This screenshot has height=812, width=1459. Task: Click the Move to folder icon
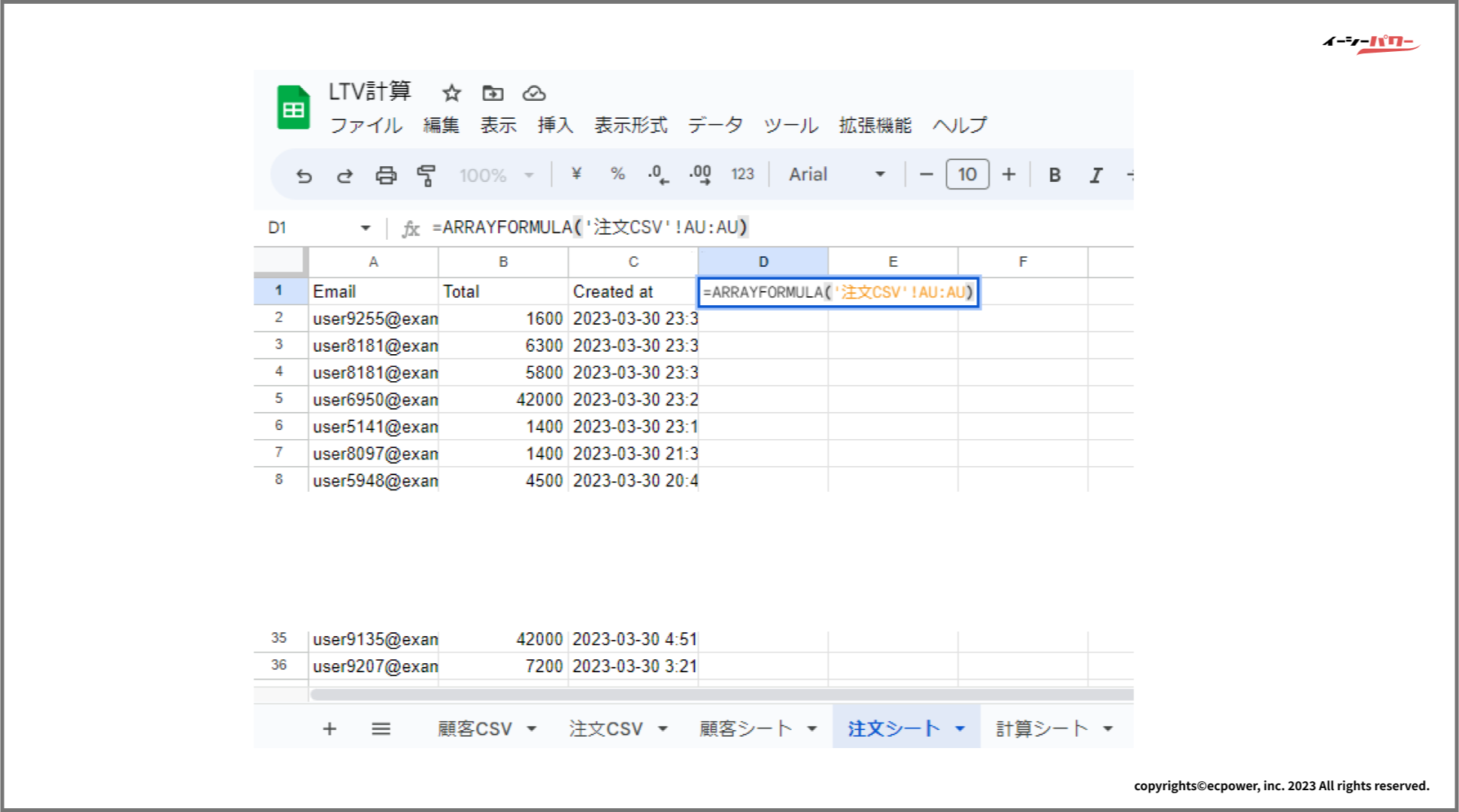pos(493,92)
